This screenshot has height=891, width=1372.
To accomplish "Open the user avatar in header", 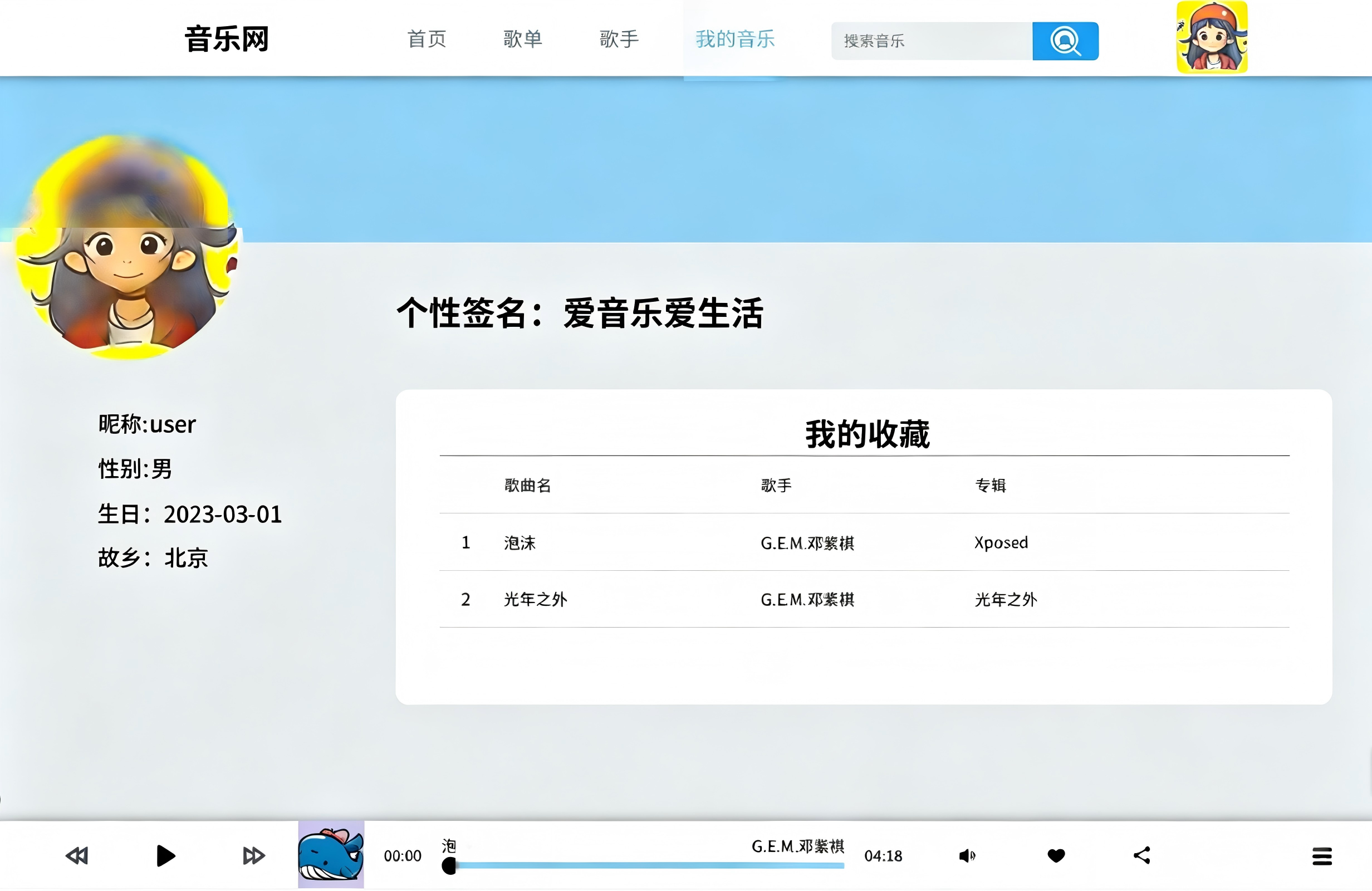I will coord(1212,37).
